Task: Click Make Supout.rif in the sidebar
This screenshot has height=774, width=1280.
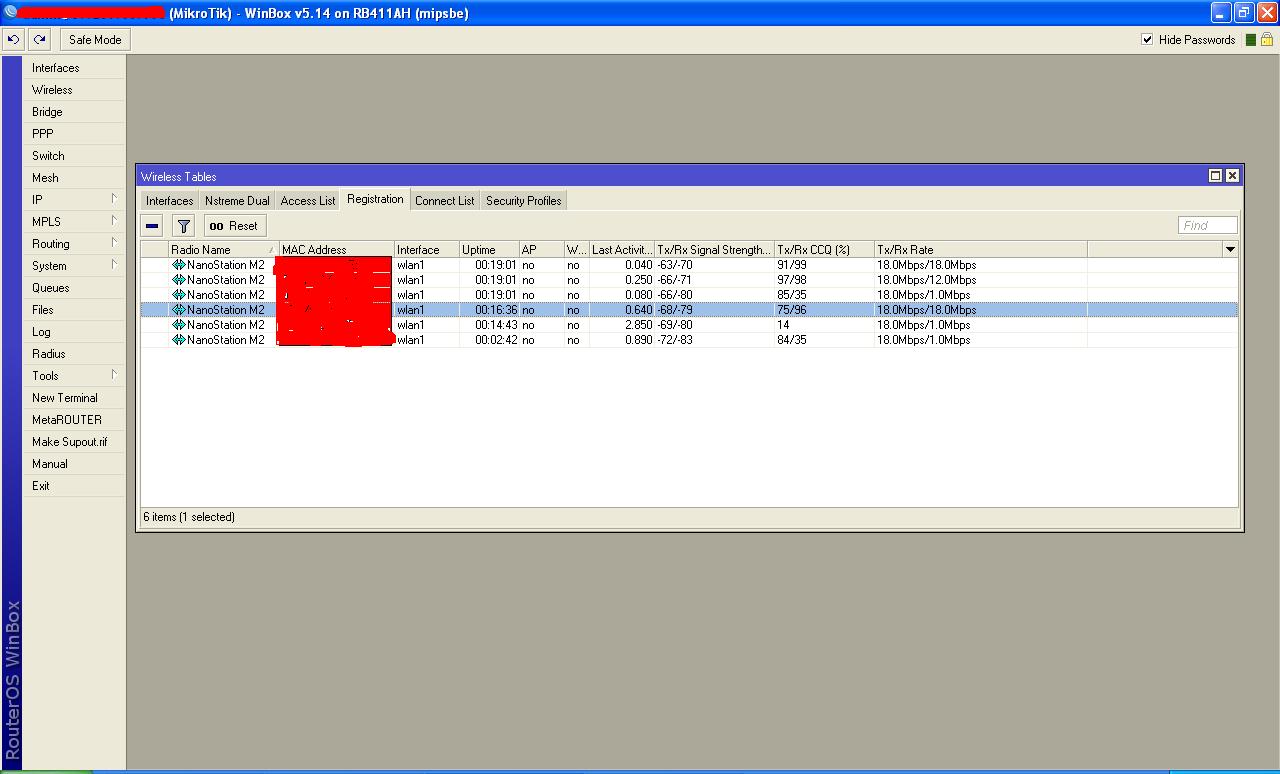Action: [x=75, y=442]
